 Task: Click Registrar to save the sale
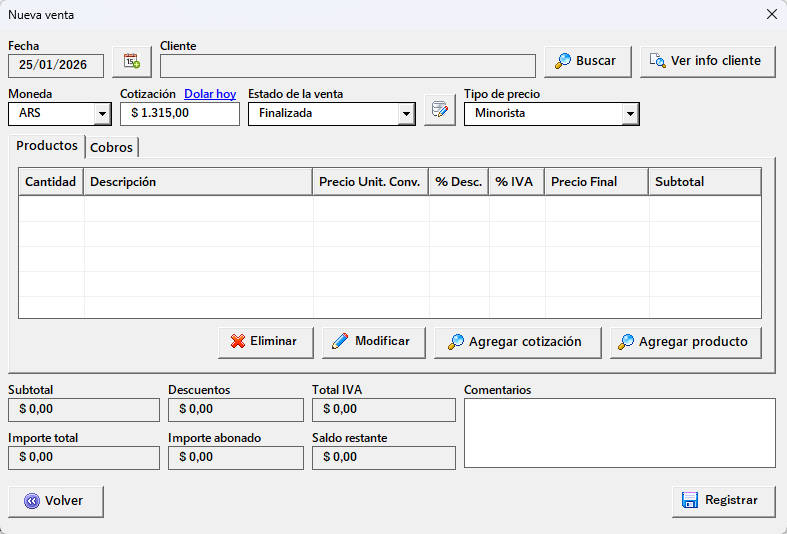[724, 501]
